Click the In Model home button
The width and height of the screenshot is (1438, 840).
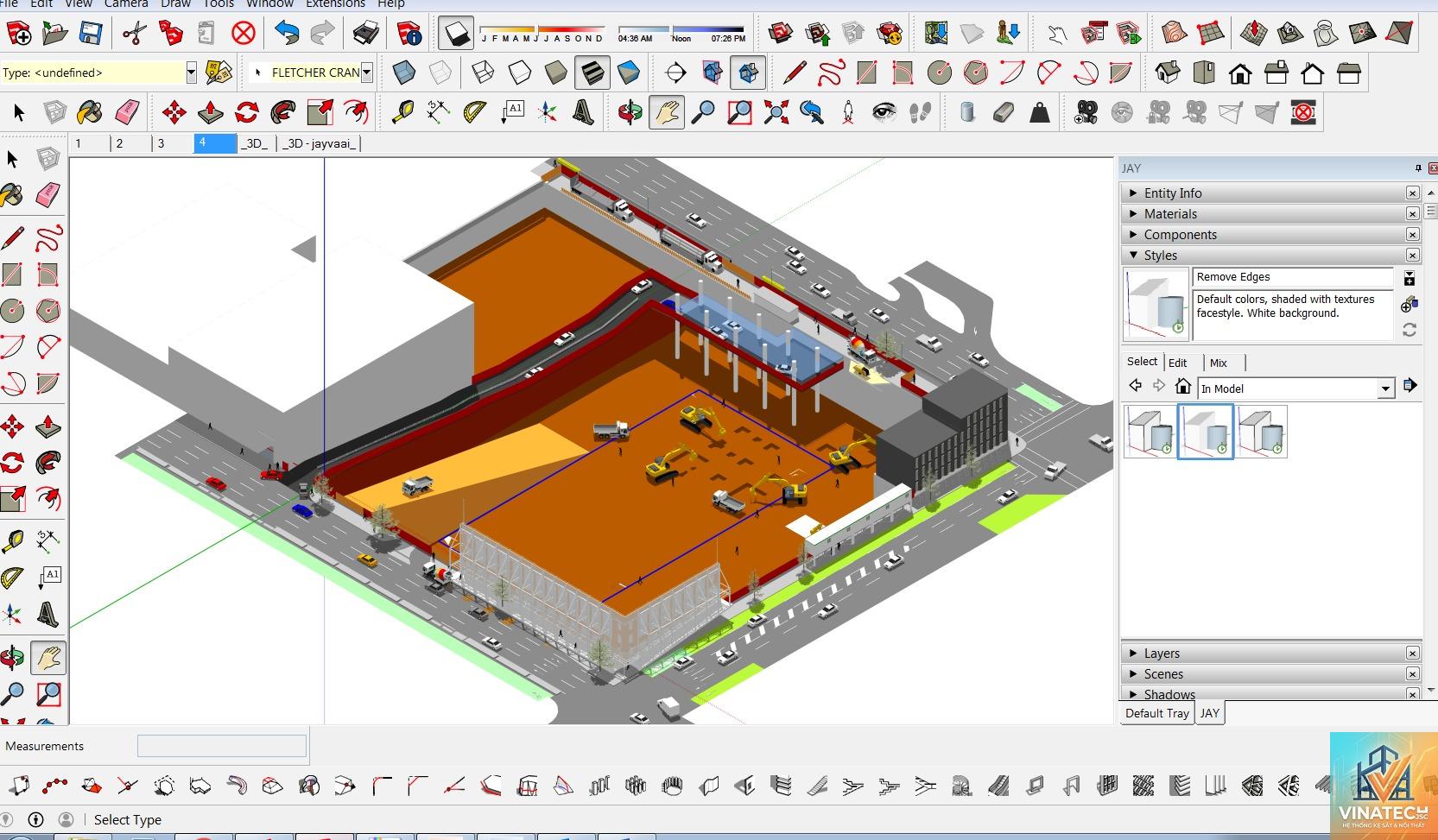tap(1183, 386)
